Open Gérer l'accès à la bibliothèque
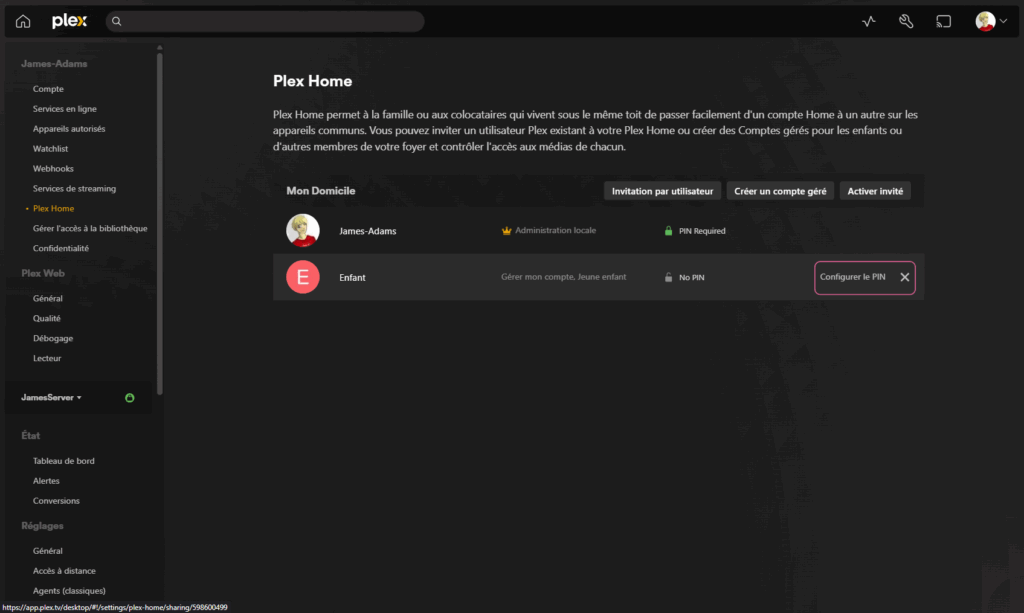This screenshot has height=613, width=1024. (90, 228)
